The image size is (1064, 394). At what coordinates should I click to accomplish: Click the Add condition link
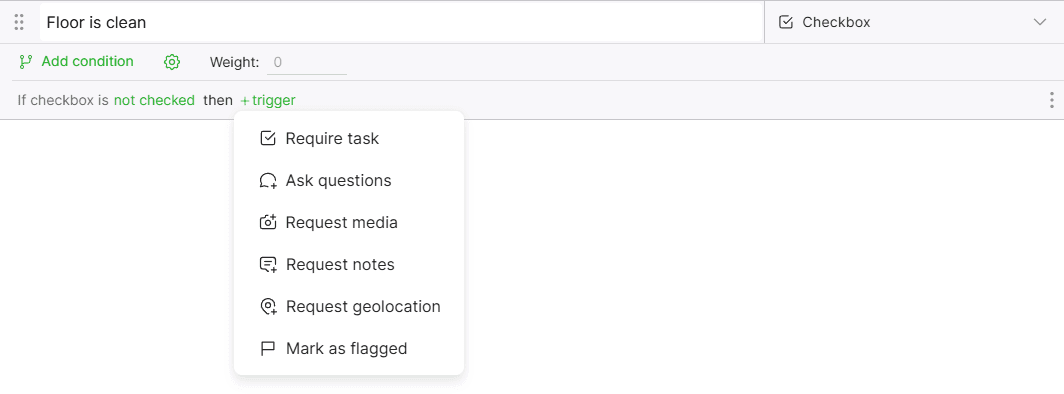(x=88, y=62)
